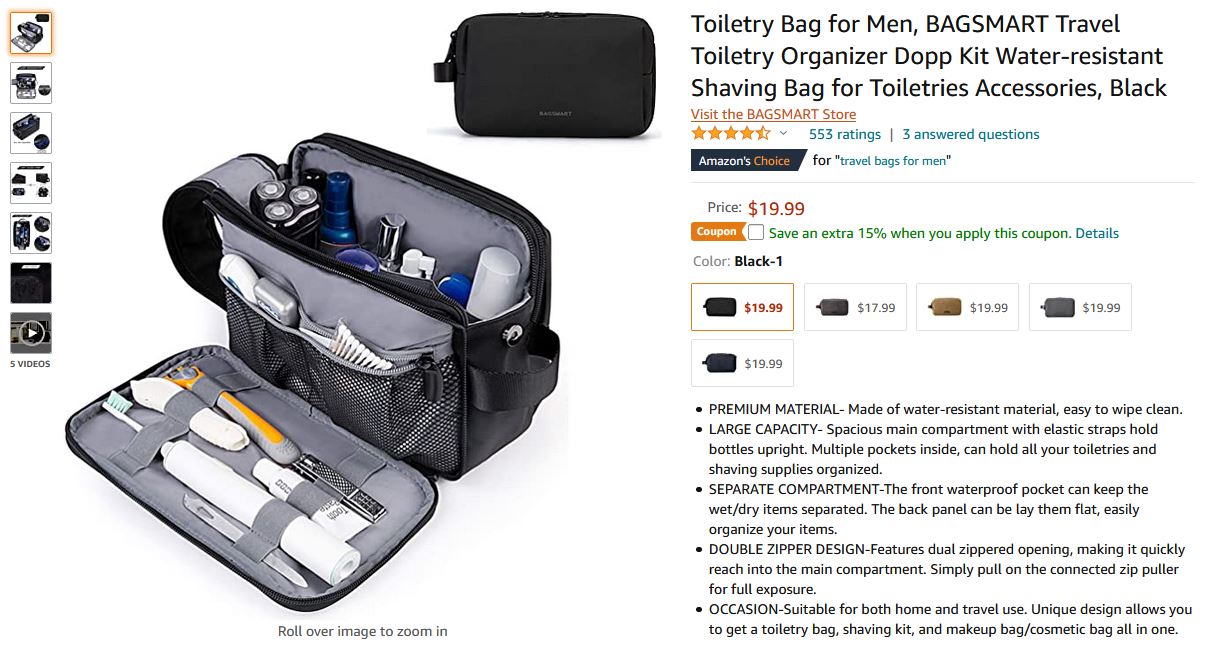This screenshot has width=1212, height=653.
Task: Check the extra 15% coupon checkbox
Action: point(756,232)
